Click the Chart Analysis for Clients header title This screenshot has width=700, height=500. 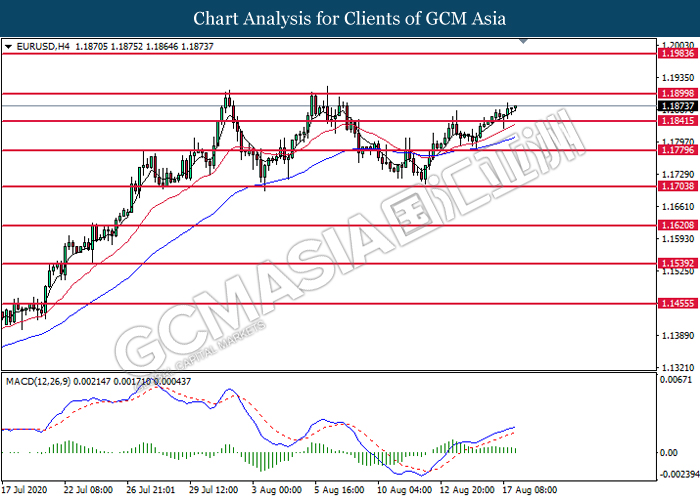350,19
